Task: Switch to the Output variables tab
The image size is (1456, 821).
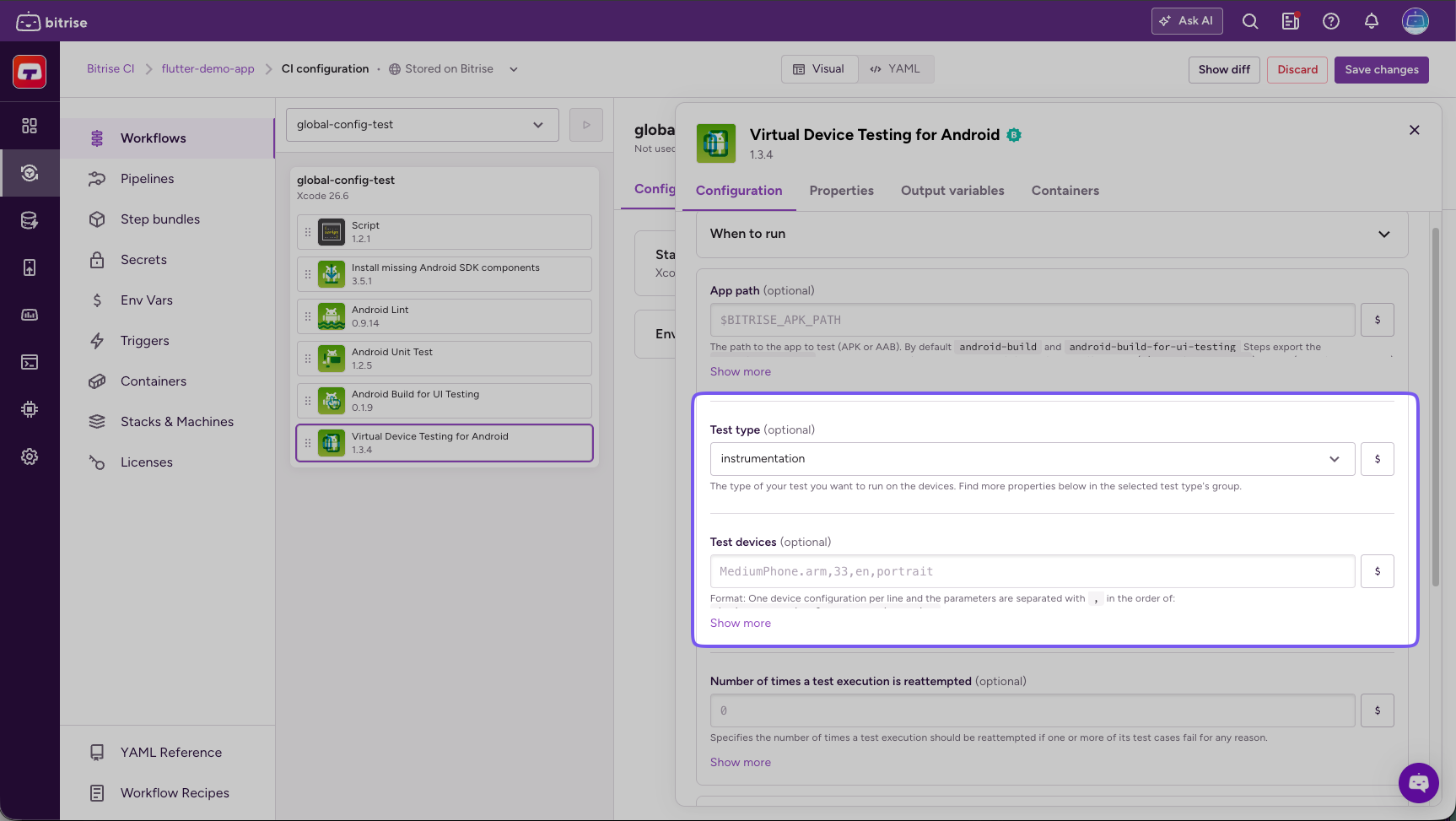Action: click(x=952, y=191)
